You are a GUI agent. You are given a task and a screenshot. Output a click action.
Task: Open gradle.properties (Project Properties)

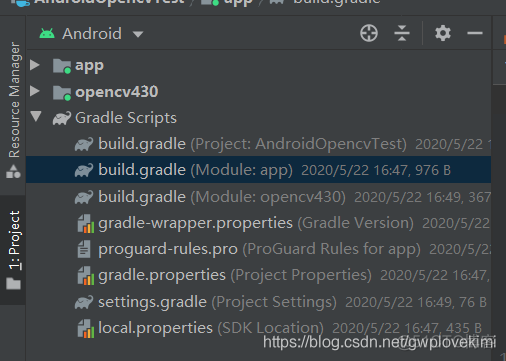tap(258, 275)
